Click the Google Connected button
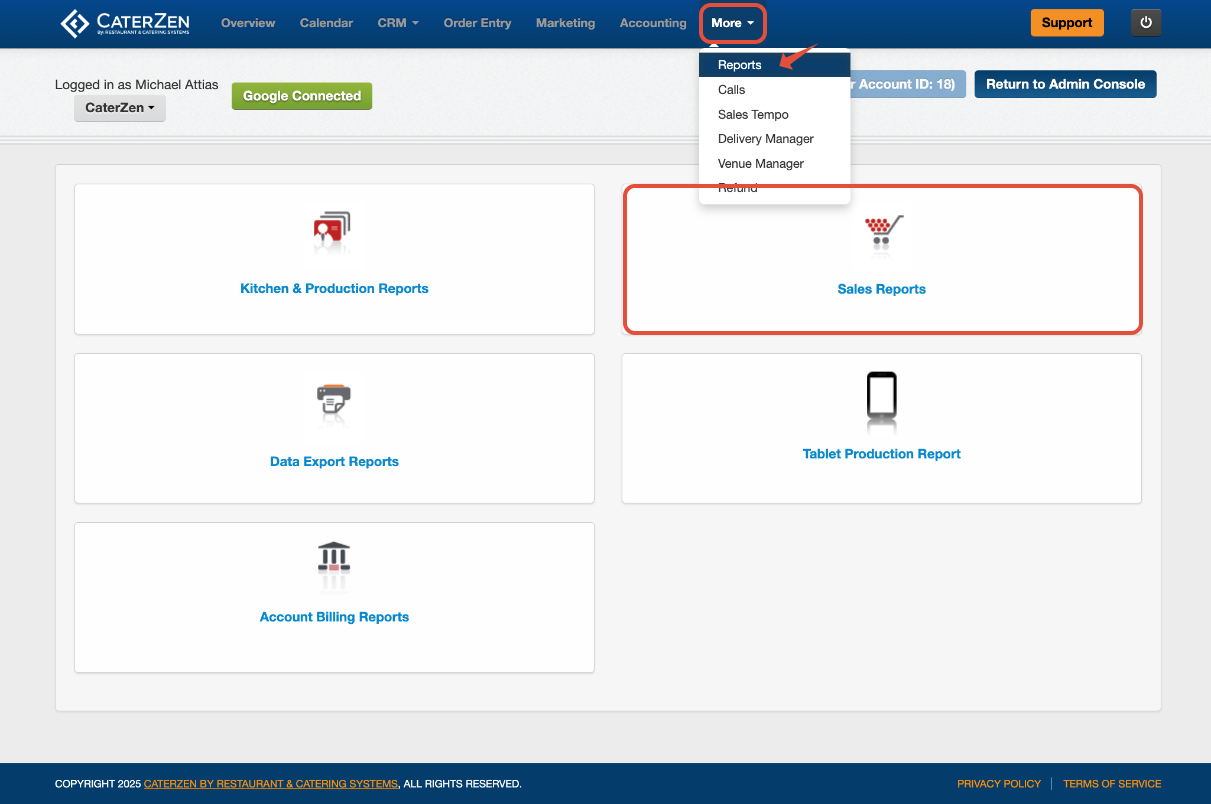Screen dimensions: 1211x804 [302, 96]
